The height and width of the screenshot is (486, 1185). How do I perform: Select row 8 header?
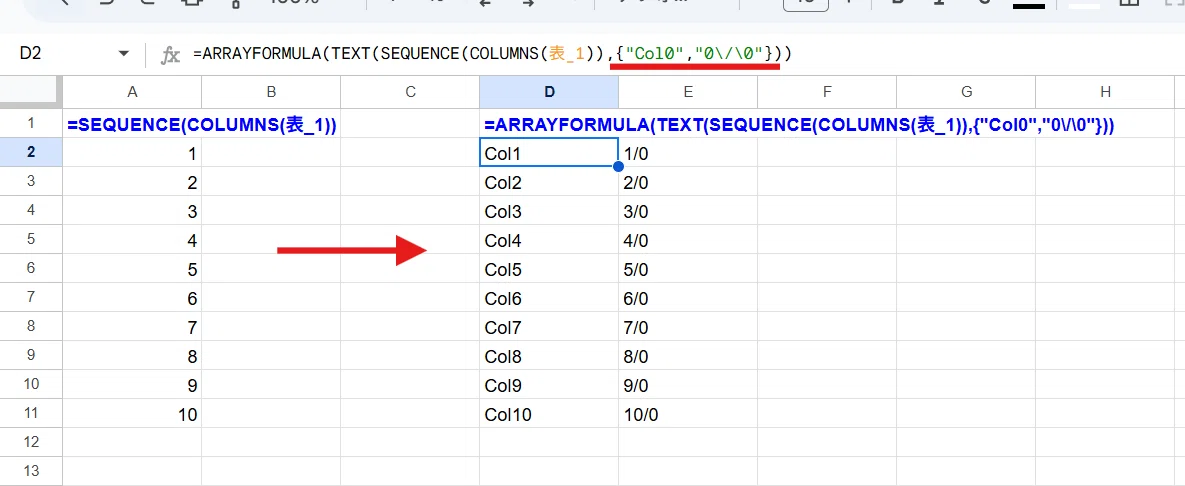click(x=31, y=327)
